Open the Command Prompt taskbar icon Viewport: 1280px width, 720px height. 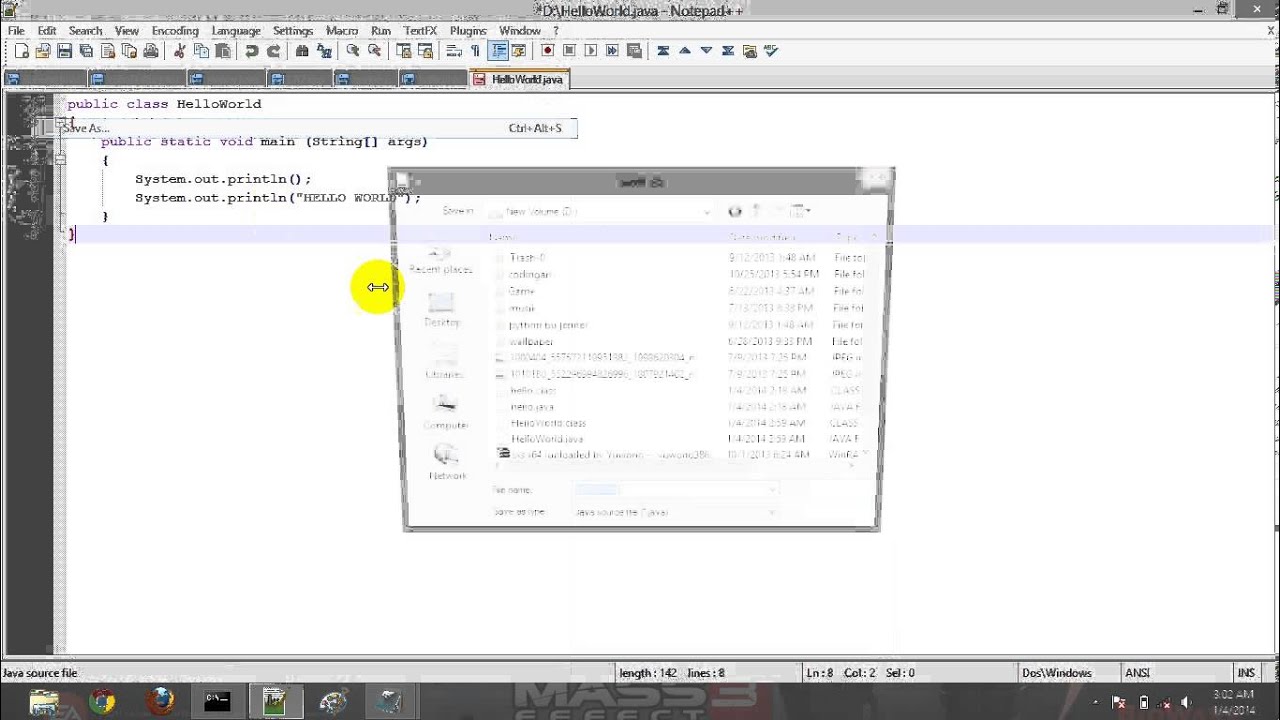point(217,702)
